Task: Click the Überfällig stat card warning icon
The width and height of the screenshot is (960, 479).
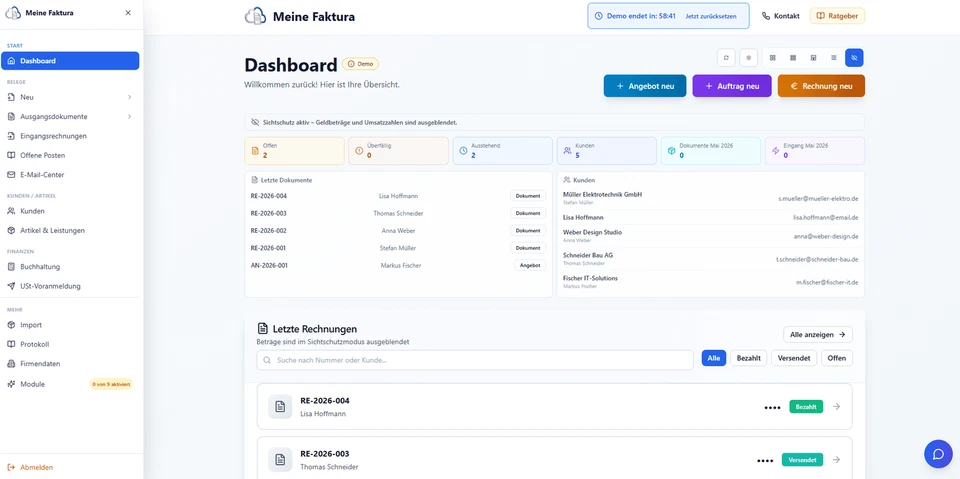Action: (359, 151)
